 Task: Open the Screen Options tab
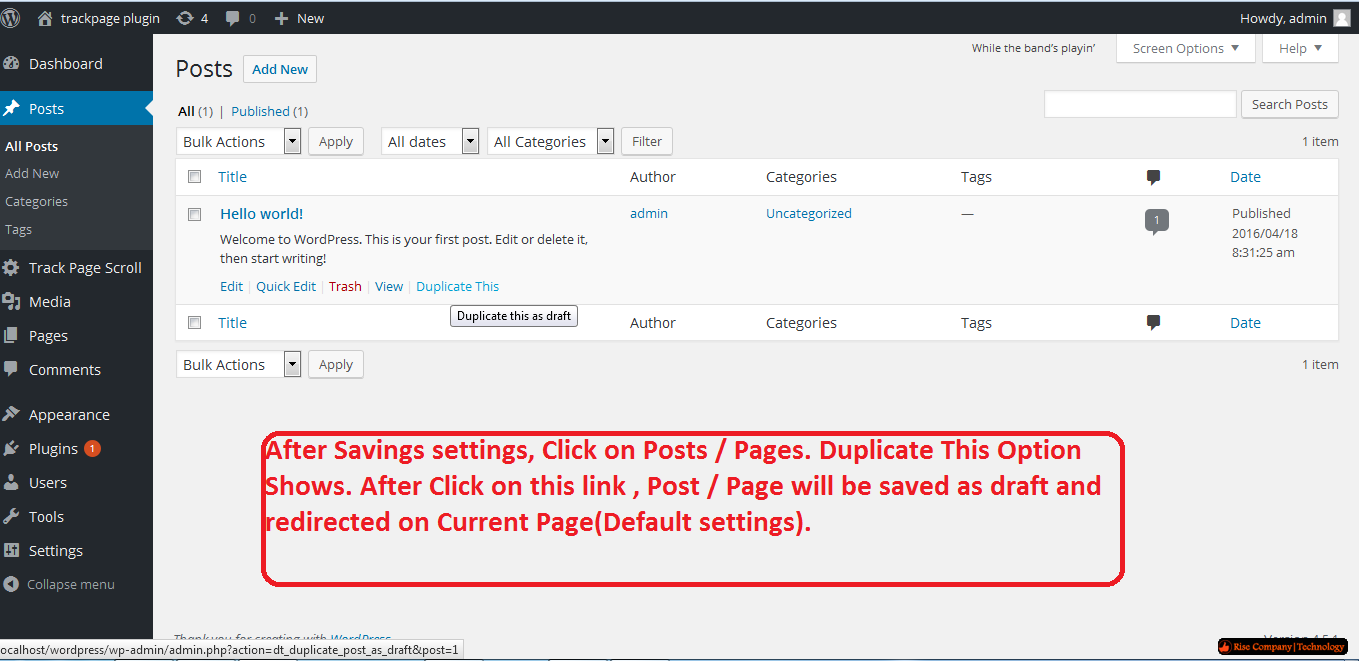click(x=1186, y=48)
